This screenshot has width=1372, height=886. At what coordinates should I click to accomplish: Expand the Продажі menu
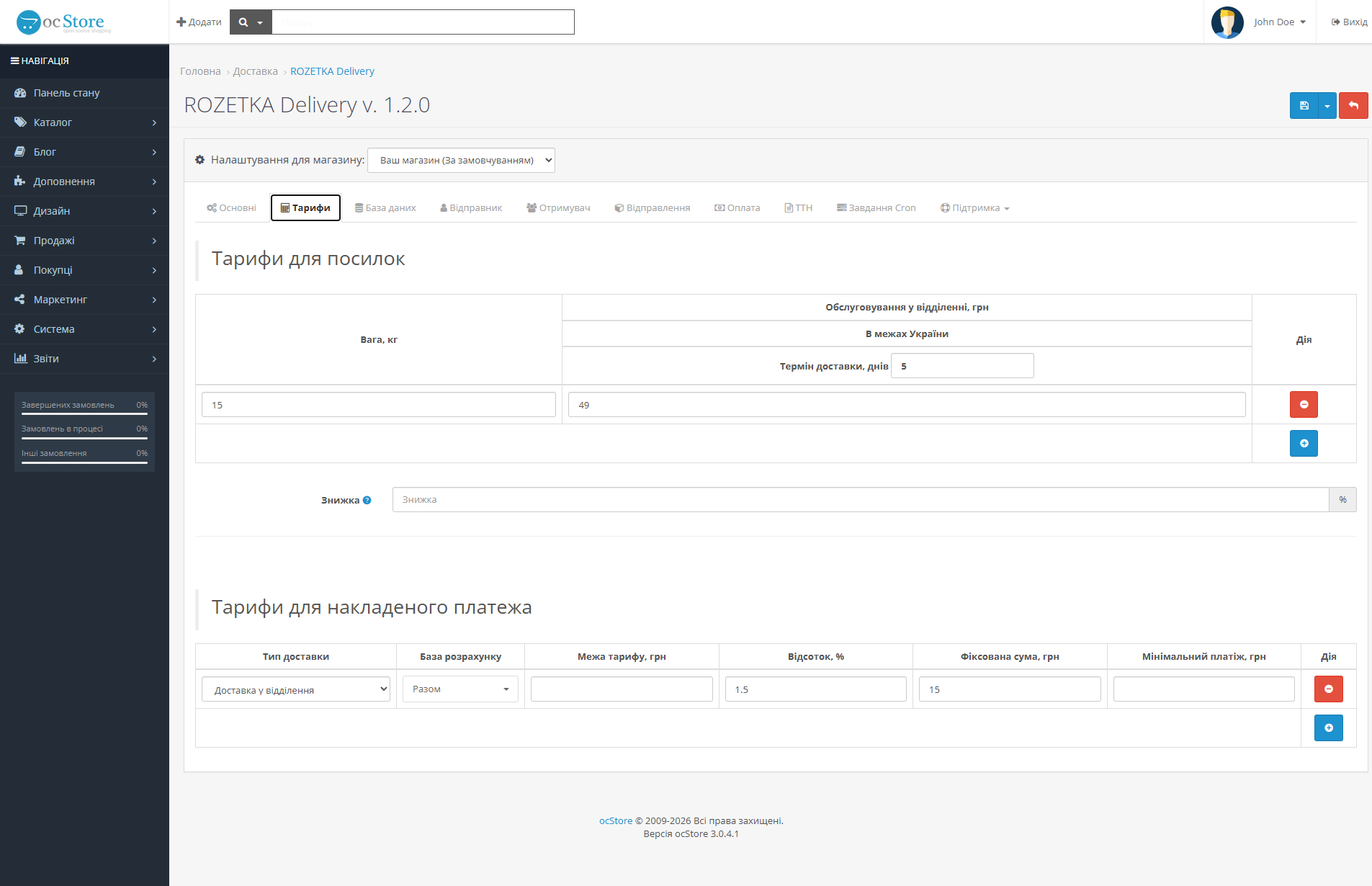pyautogui.click(x=84, y=241)
